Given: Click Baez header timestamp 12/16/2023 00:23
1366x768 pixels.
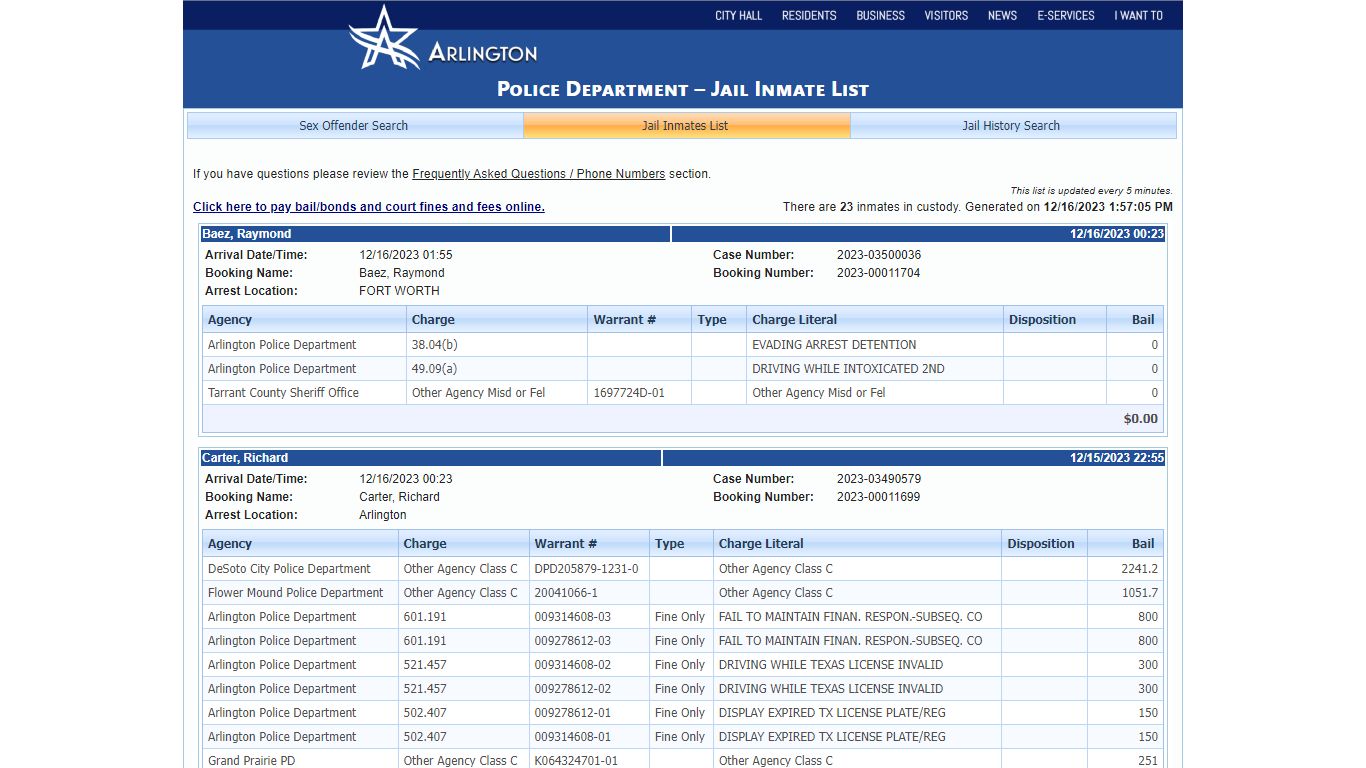Looking at the screenshot, I should 1117,234.
